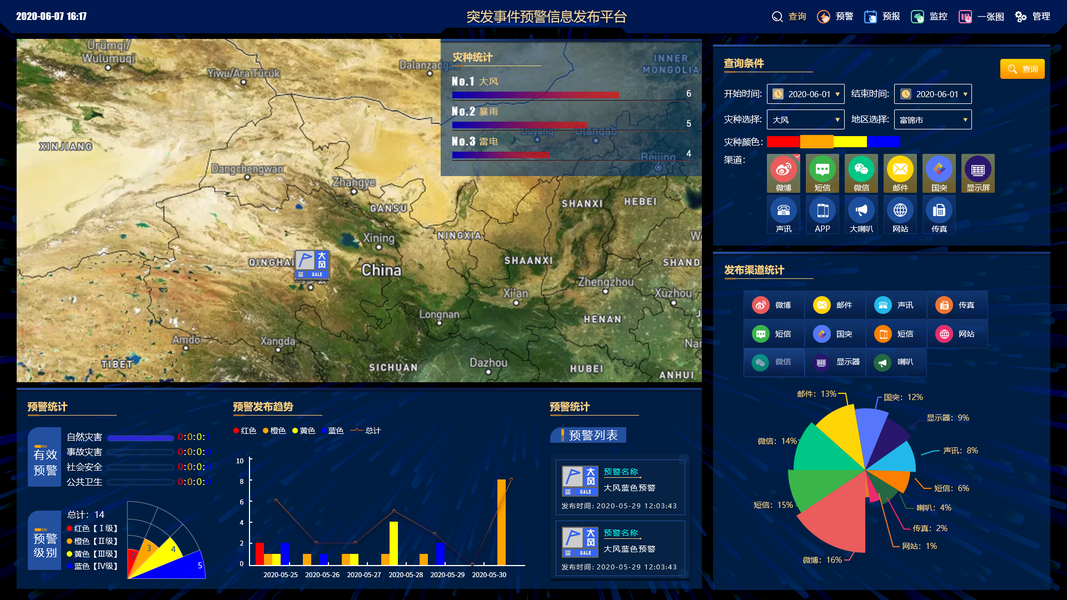Open the 灾种选择 dropdown showing 大风
Image resolution: width=1067 pixels, height=600 pixels.
[805, 120]
